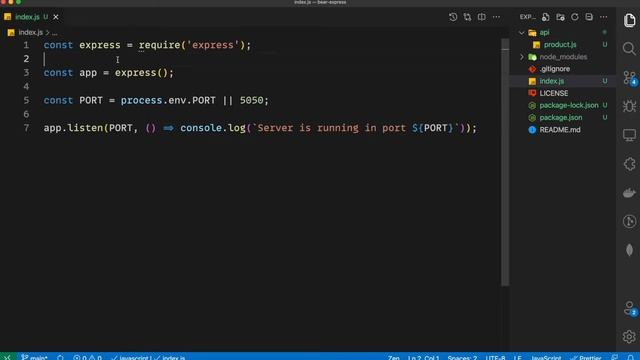This screenshot has width=640, height=360.
Task: Open Source Control view with the 4 badge
Action: pos(629,78)
